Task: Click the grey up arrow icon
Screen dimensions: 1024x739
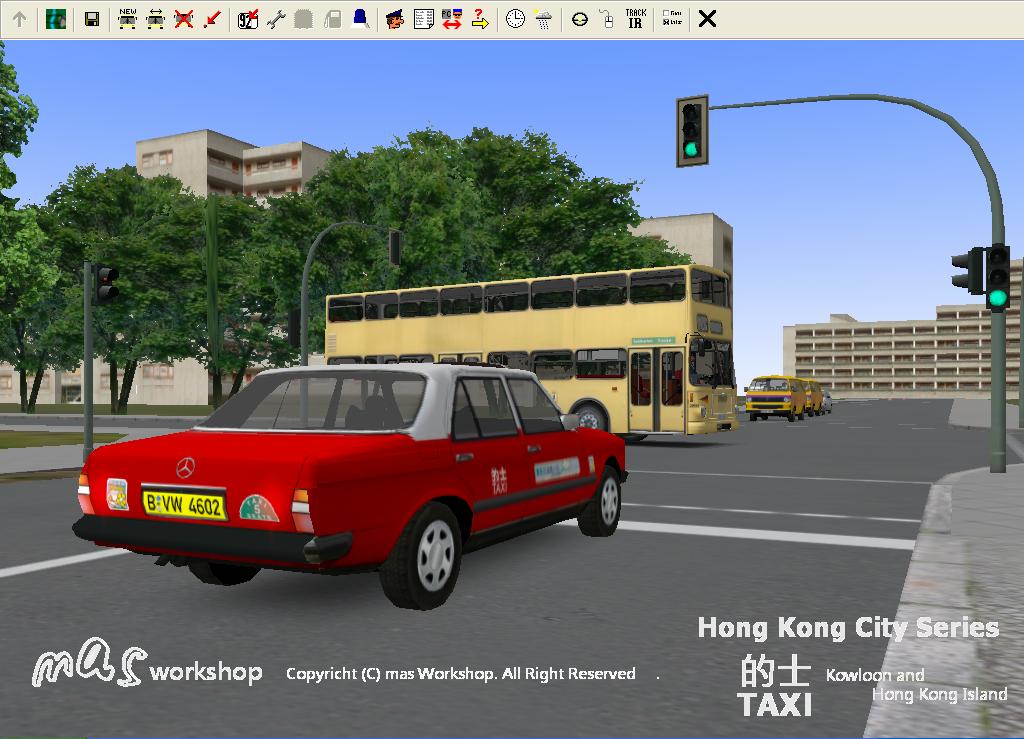Action: (20, 20)
